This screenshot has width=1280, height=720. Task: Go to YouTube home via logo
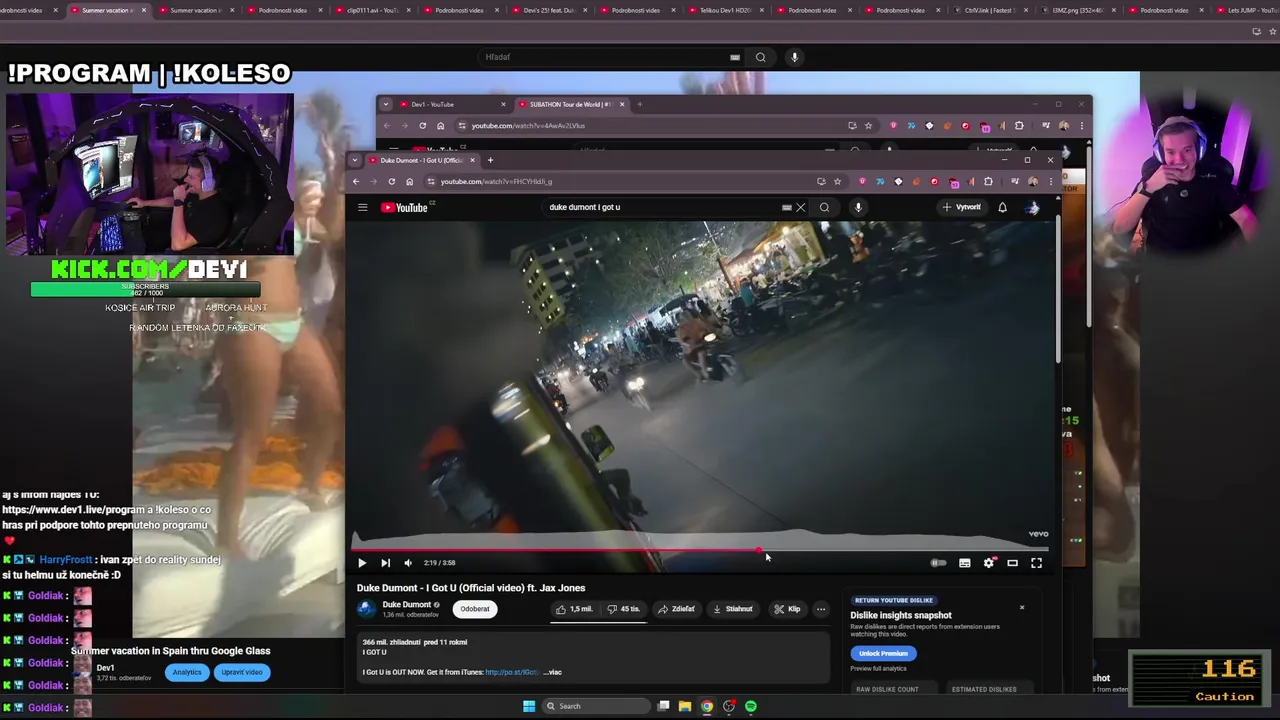tap(405, 207)
